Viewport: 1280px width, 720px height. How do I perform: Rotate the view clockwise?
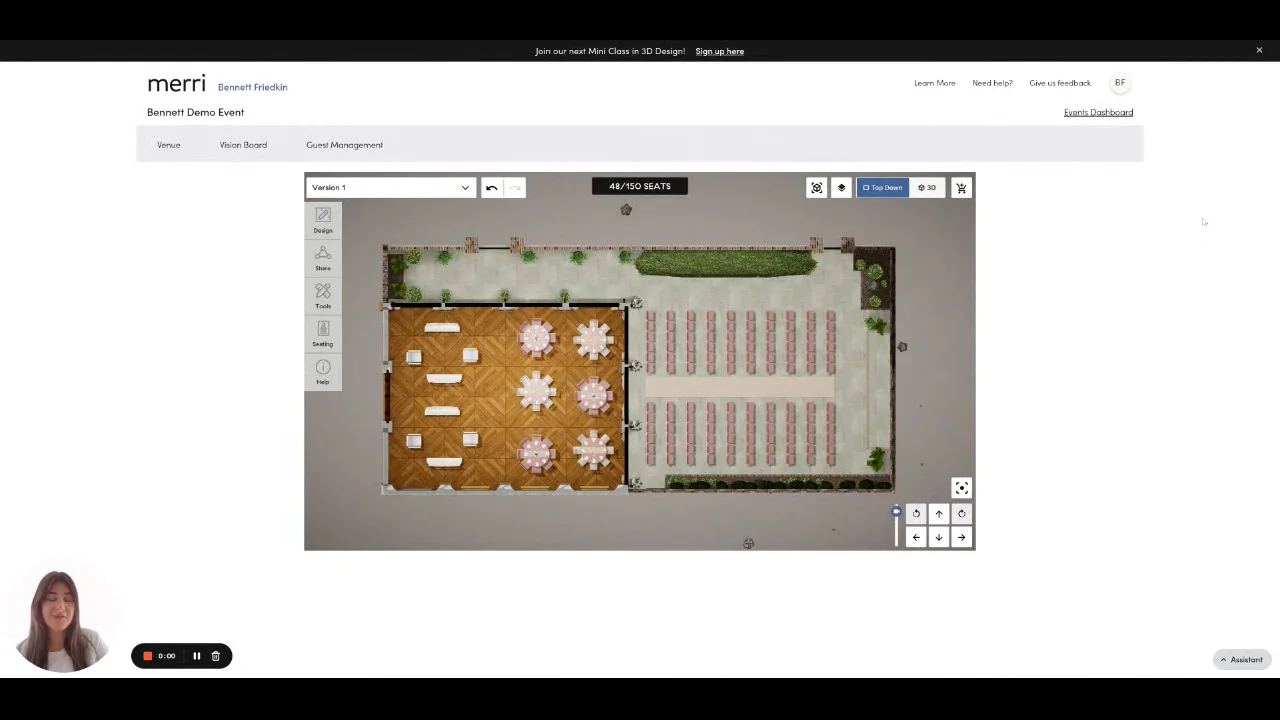962,513
